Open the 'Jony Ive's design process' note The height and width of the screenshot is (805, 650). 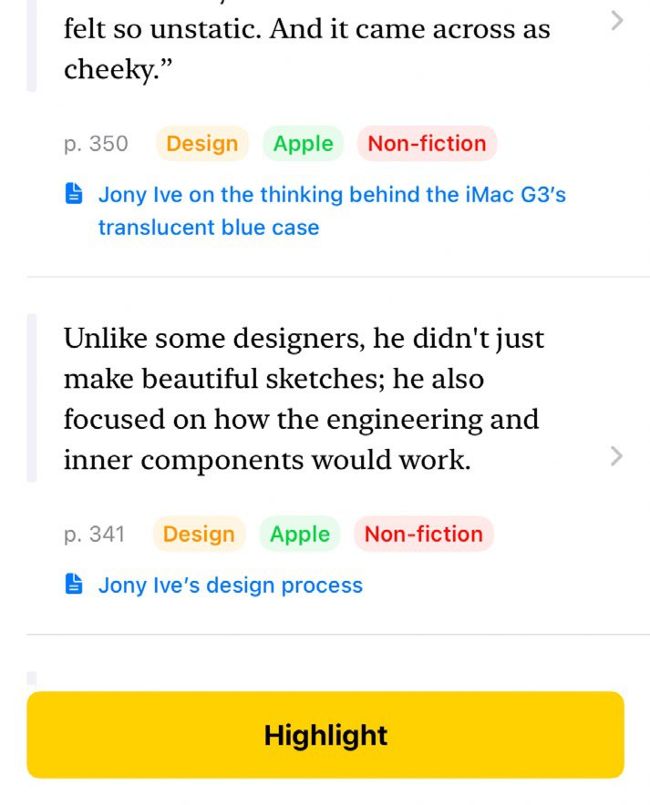[x=230, y=585]
